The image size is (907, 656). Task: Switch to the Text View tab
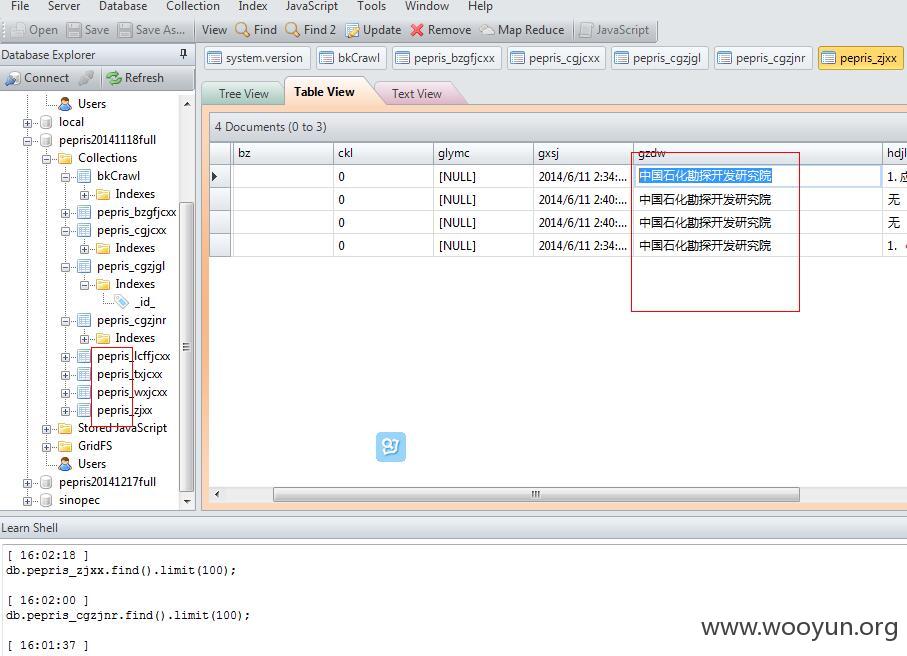pyautogui.click(x=416, y=93)
